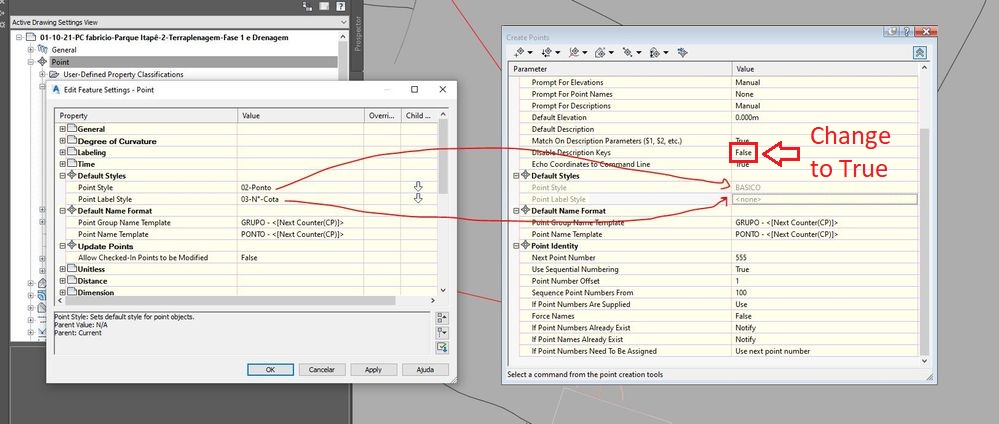Click the Default Elevation value 0.000m

[x=747, y=117]
